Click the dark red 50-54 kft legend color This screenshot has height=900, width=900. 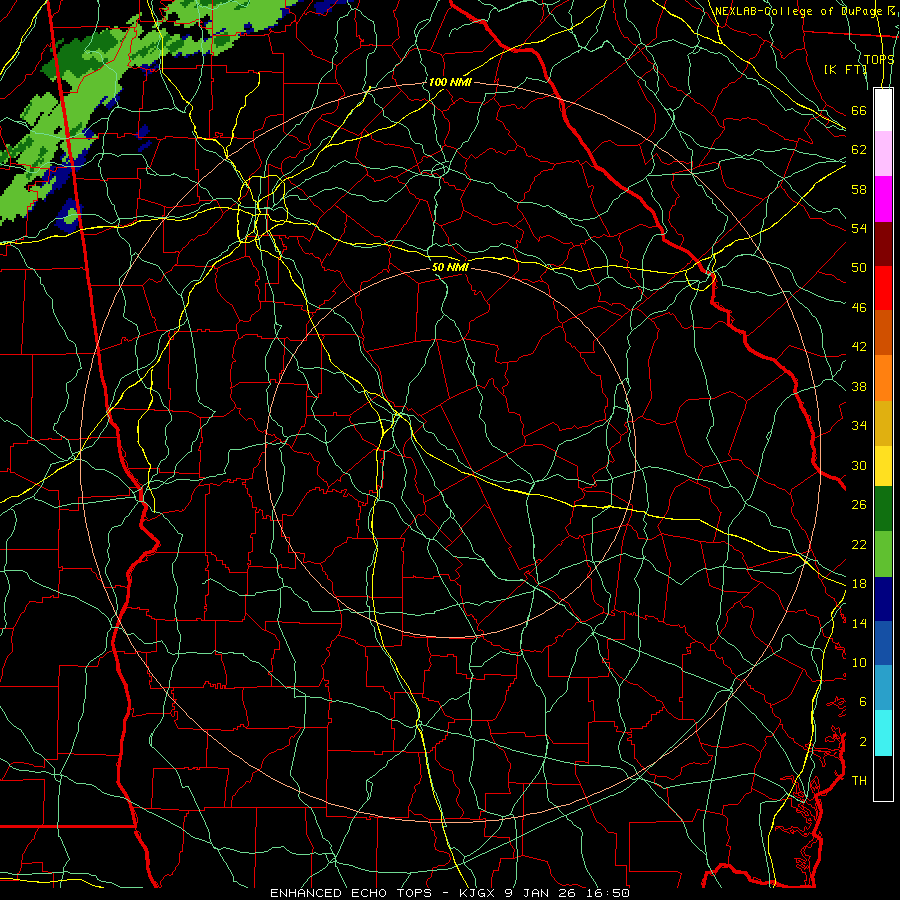pyautogui.click(x=883, y=244)
